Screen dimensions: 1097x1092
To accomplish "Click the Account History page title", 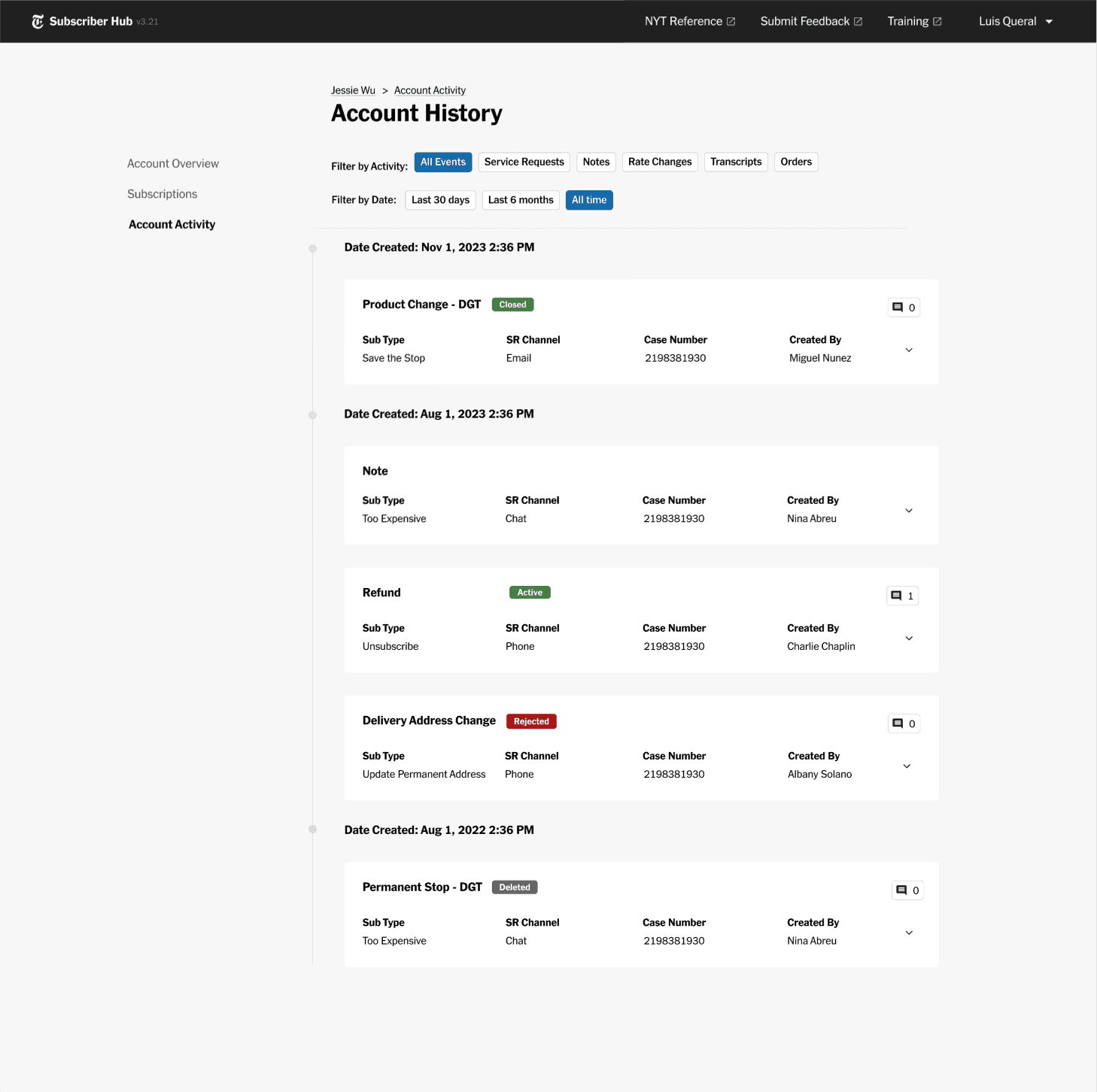I will tap(417, 114).
